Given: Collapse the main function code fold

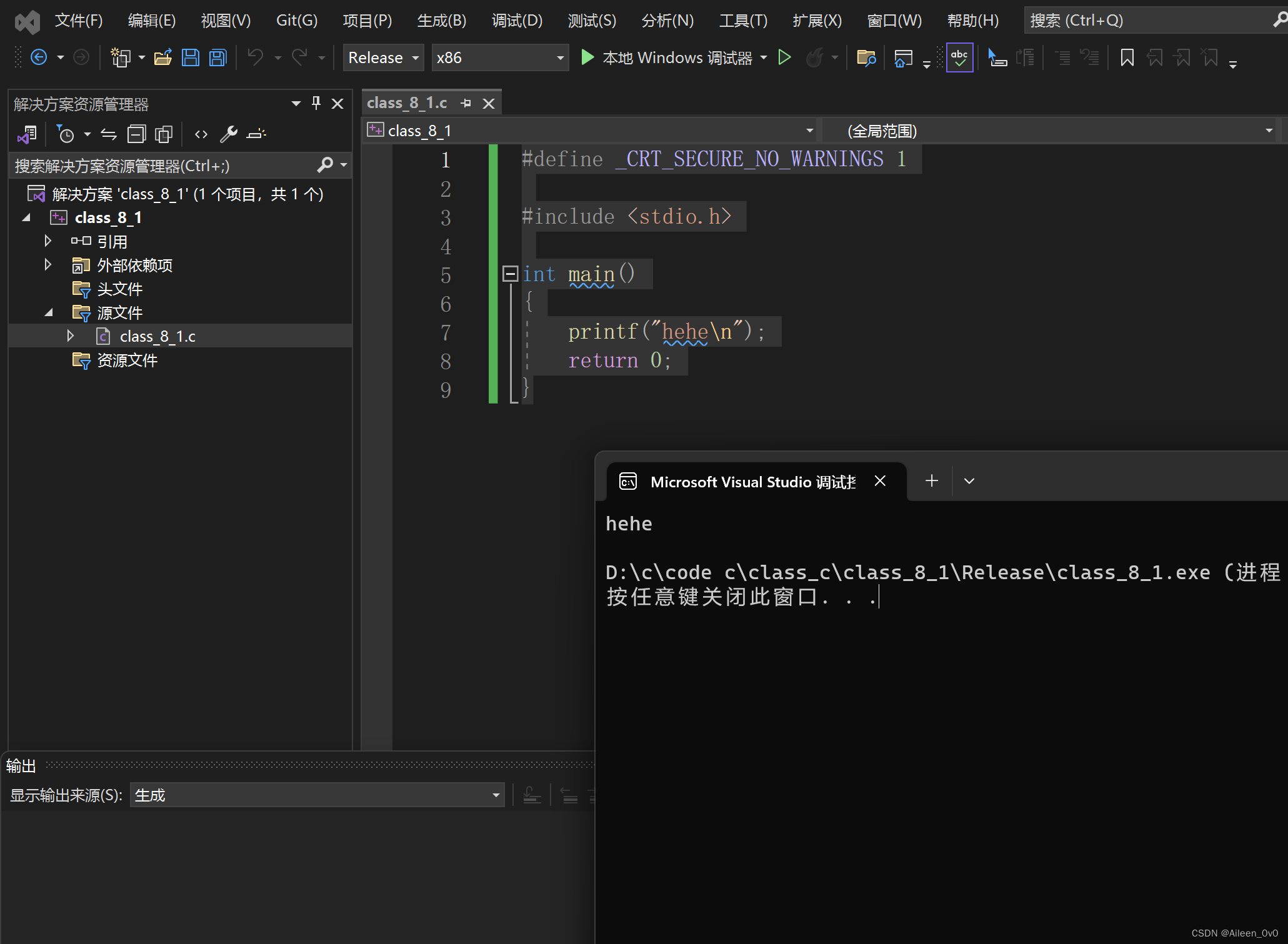Looking at the screenshot, I should click(510, 274).
